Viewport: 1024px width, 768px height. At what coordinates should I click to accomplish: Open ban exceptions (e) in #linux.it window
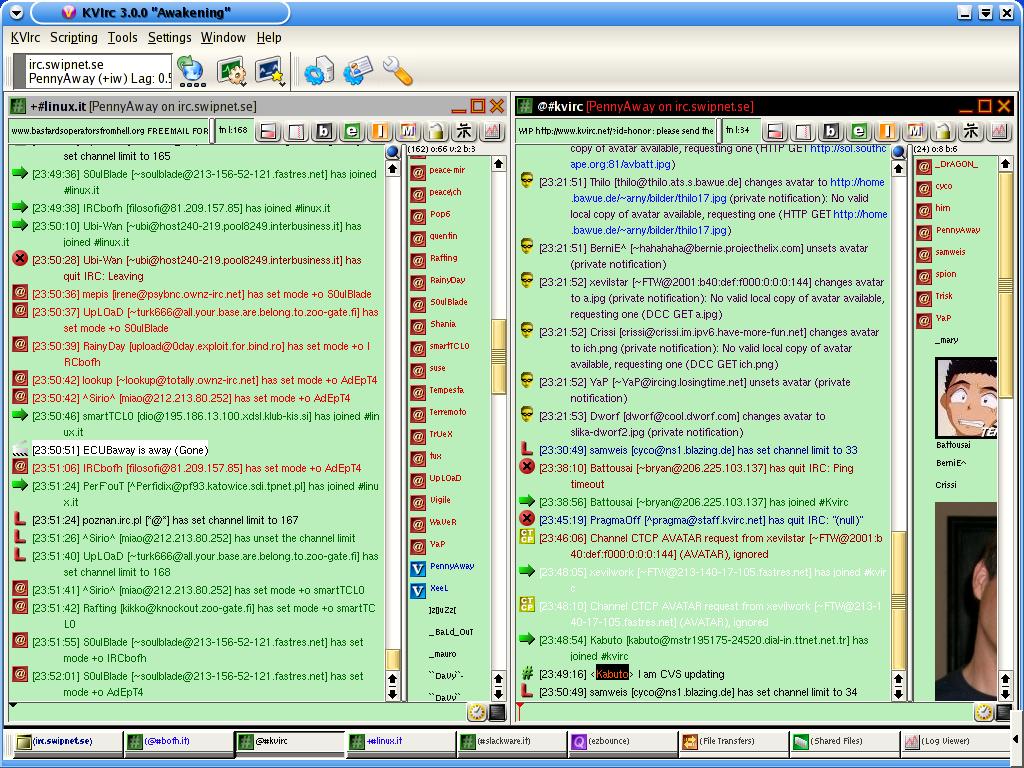click(x=352, y=131)
